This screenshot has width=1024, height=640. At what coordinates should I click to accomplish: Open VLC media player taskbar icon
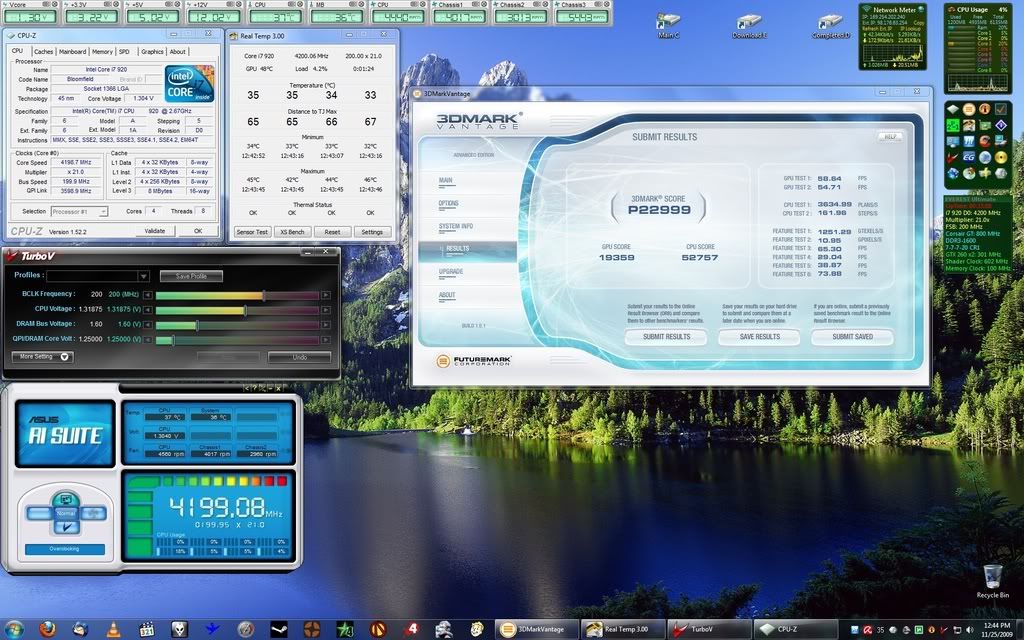pos(113,630)
